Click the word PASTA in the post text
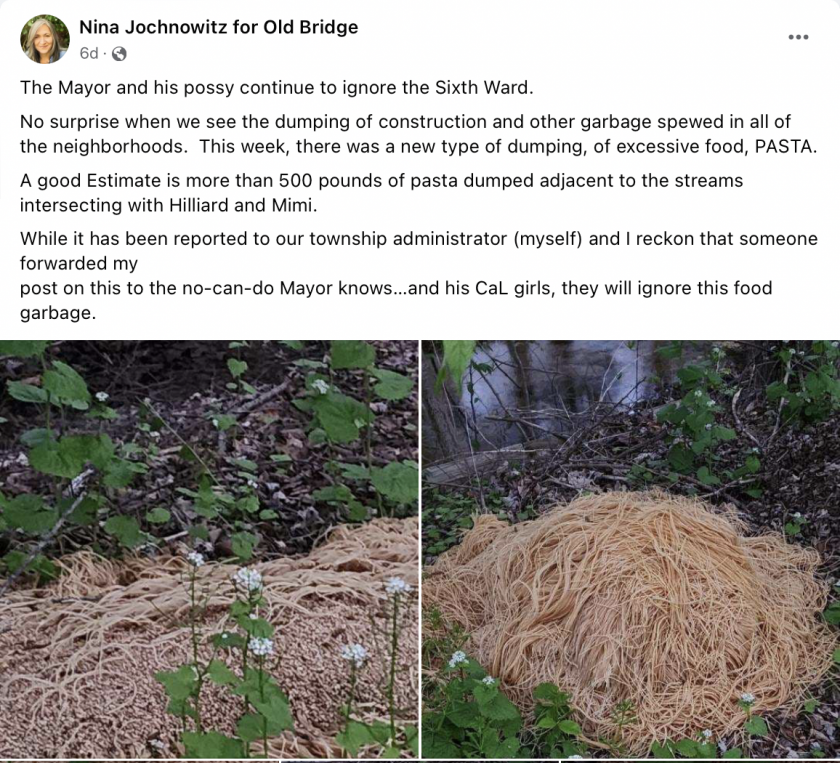Screen dimensions: 840x763 coord(785,146)
